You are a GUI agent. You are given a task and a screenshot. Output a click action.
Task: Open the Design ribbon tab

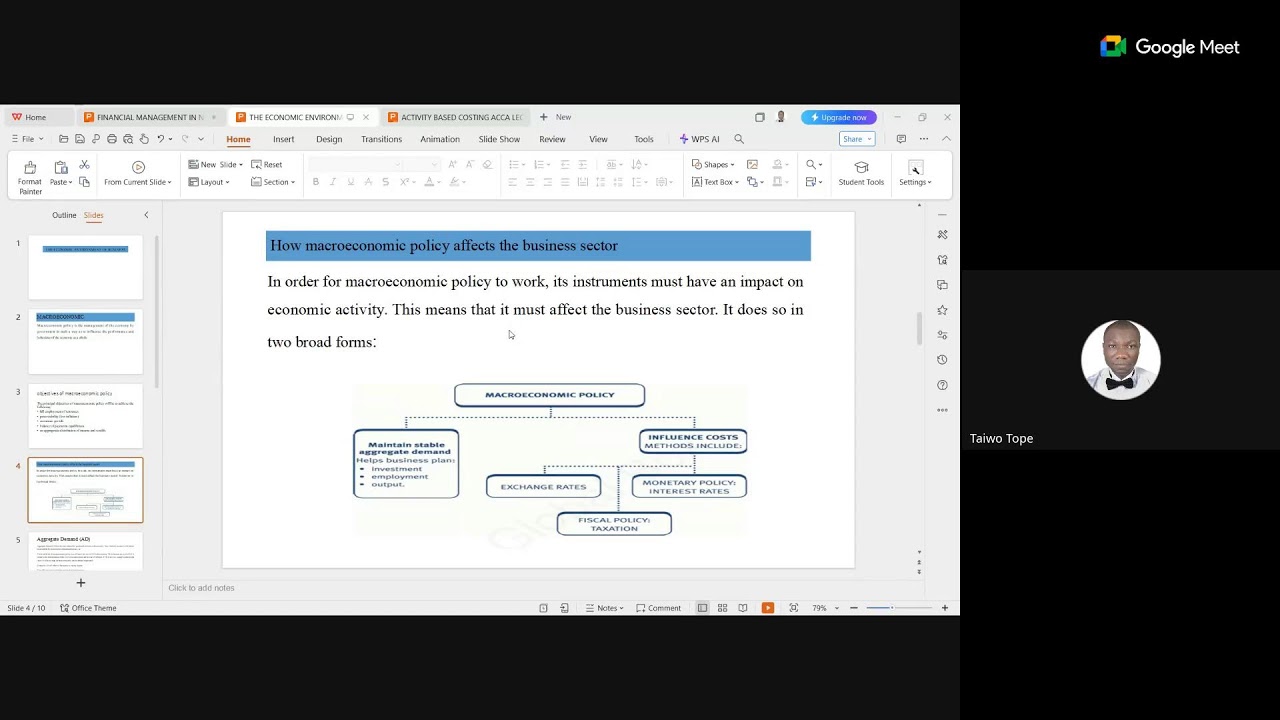point(329,139)
